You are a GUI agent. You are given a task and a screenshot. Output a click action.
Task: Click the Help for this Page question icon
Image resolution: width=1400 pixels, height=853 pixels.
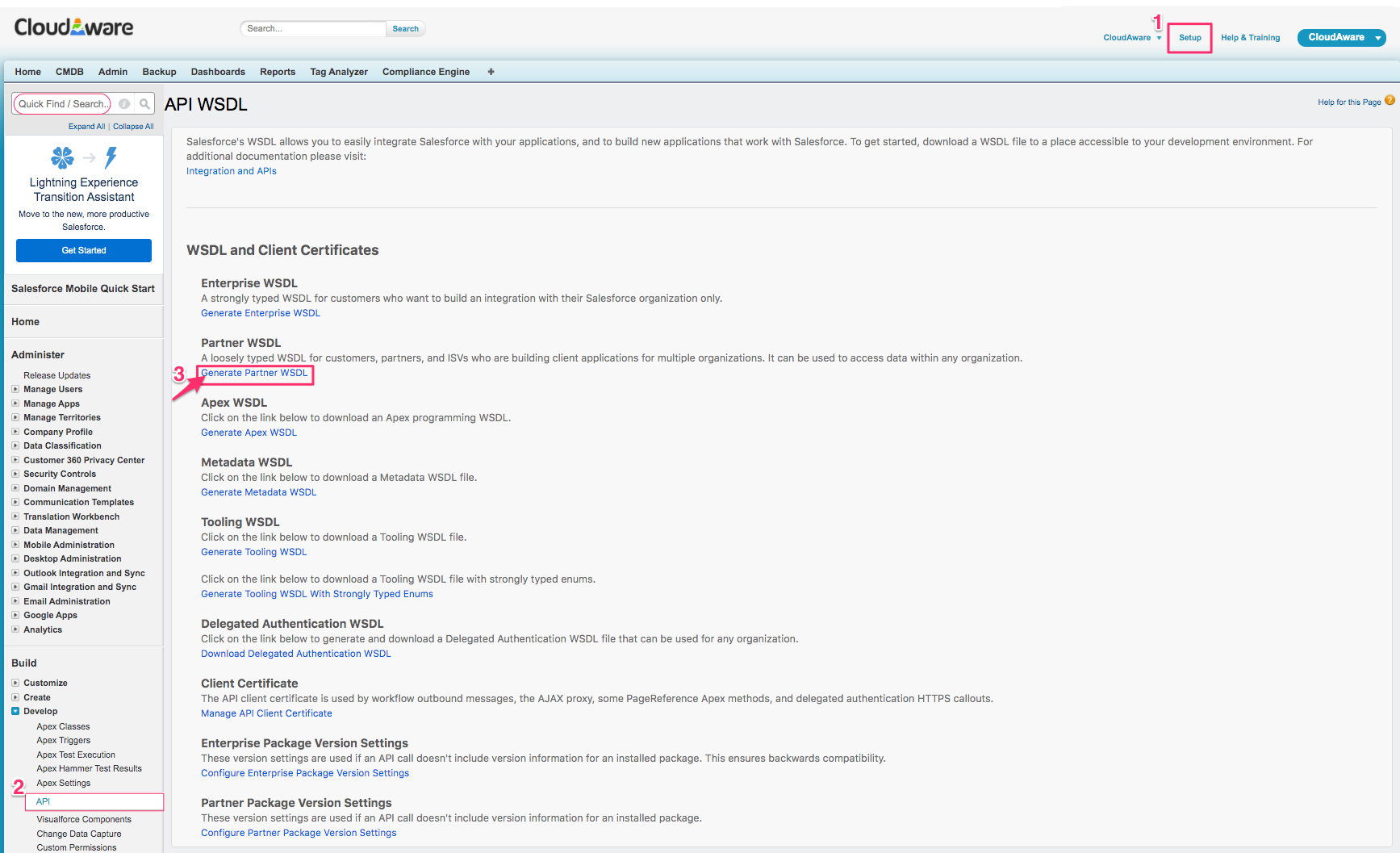click(1390, 101)
